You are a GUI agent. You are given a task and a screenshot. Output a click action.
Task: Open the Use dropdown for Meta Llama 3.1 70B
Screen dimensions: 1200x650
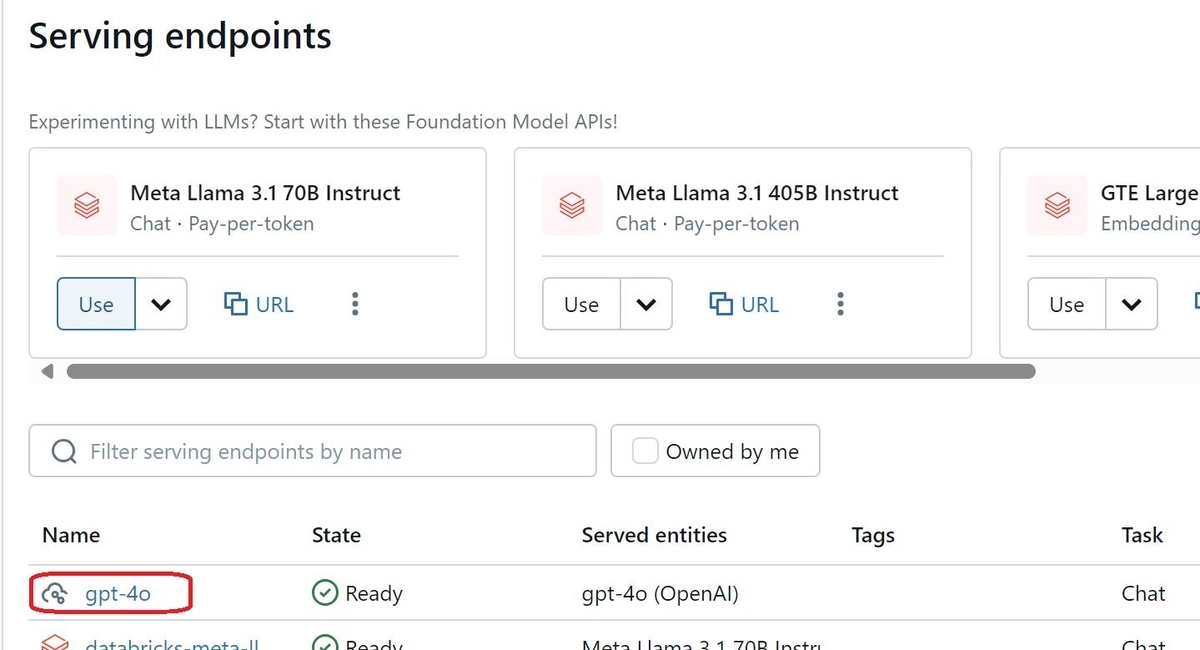161,304
